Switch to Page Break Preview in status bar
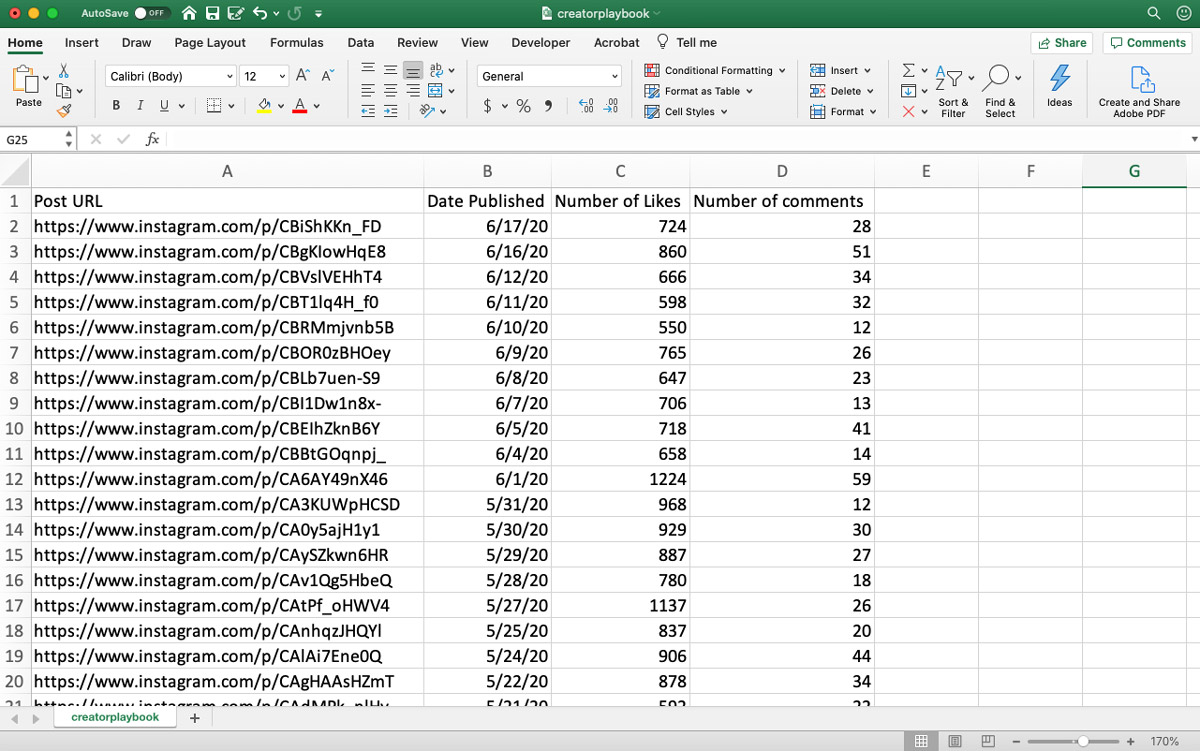The image size is (1200, 751). pyautogui.click(x=986, y=741)
